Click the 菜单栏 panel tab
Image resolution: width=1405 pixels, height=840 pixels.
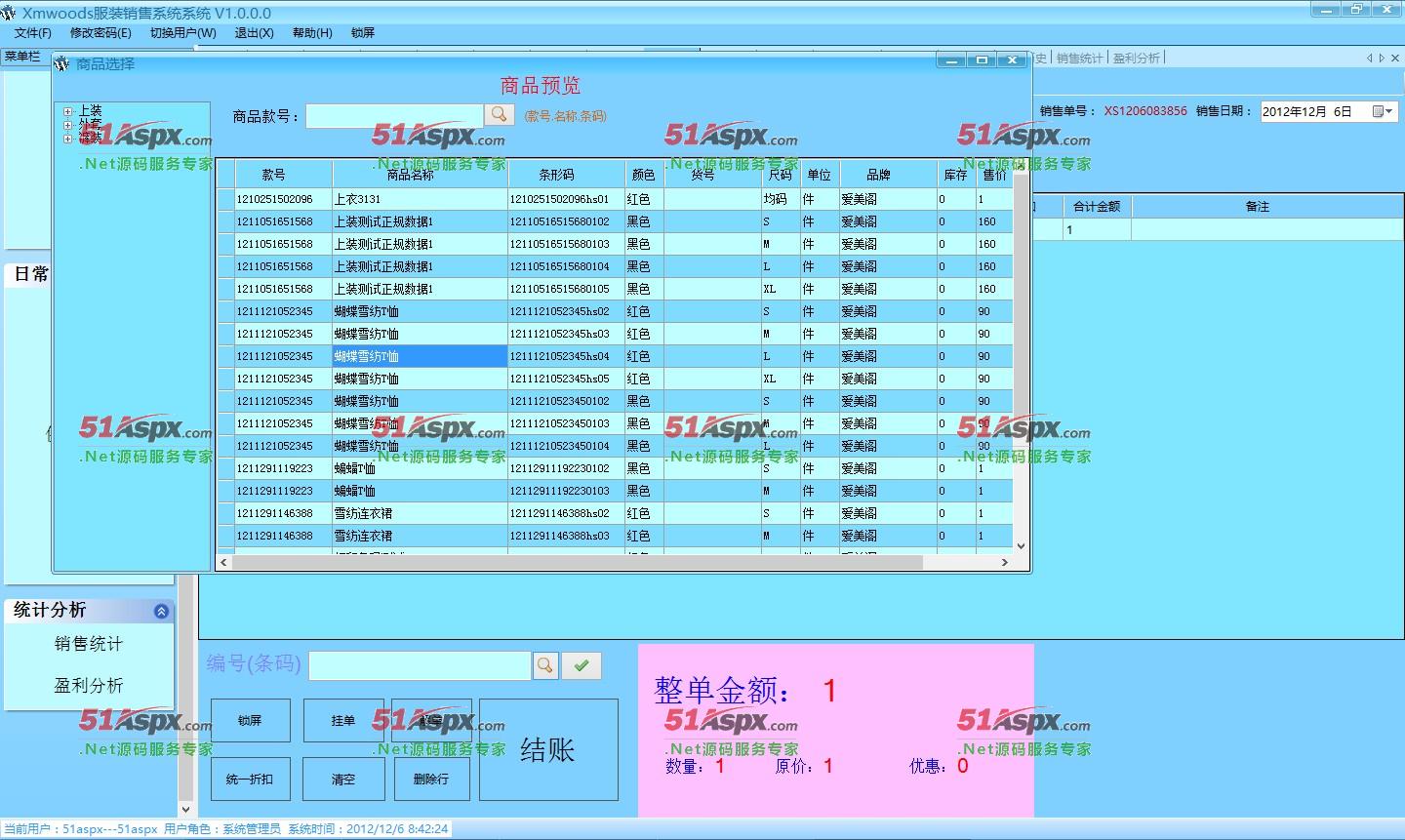[x=22, y=57]
